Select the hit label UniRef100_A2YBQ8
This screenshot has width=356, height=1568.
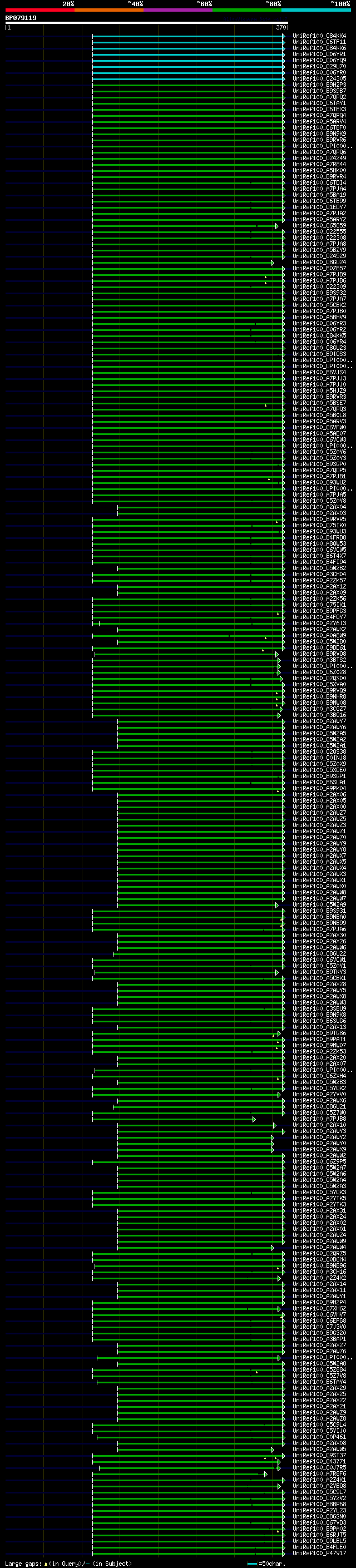(x=319, y=1486)
